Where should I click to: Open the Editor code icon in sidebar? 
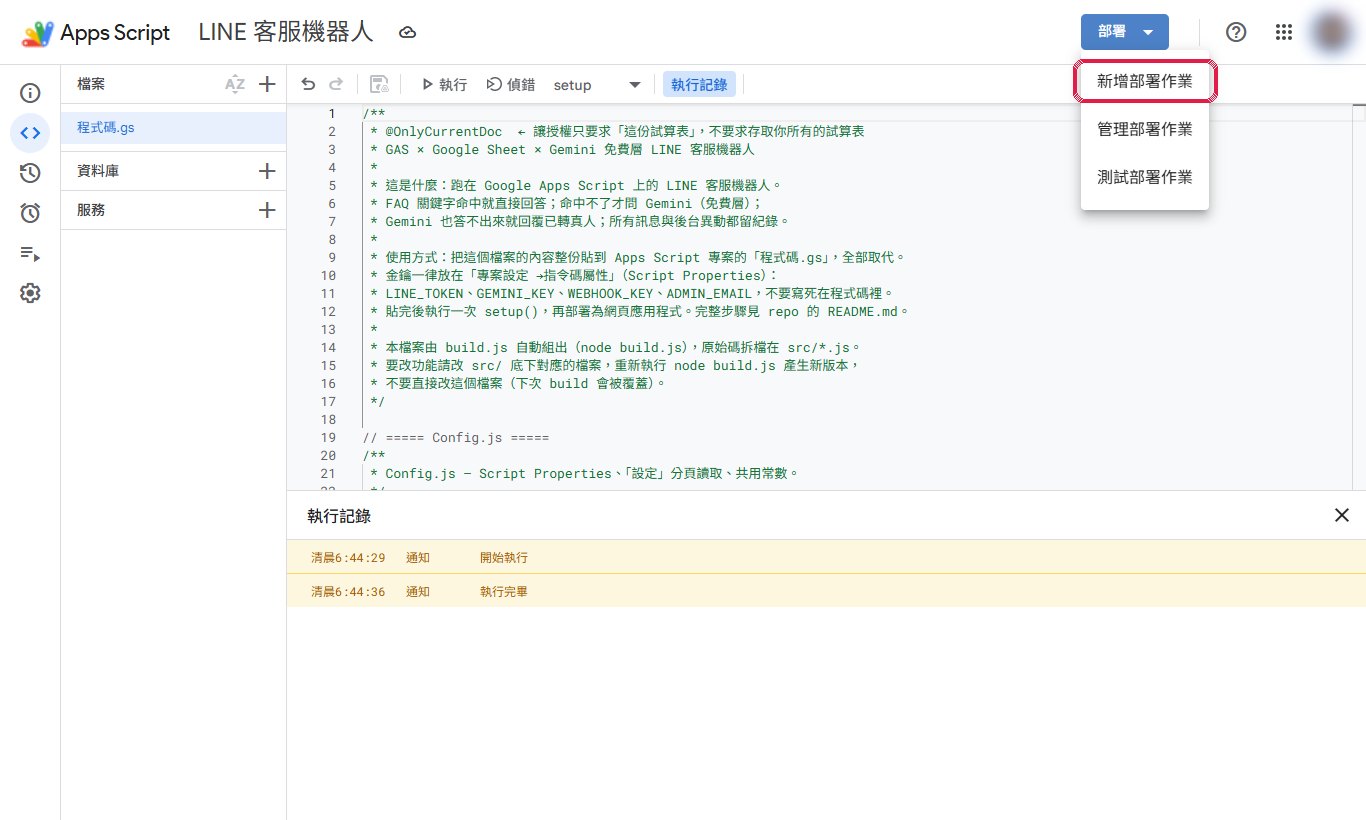point(30,133)
